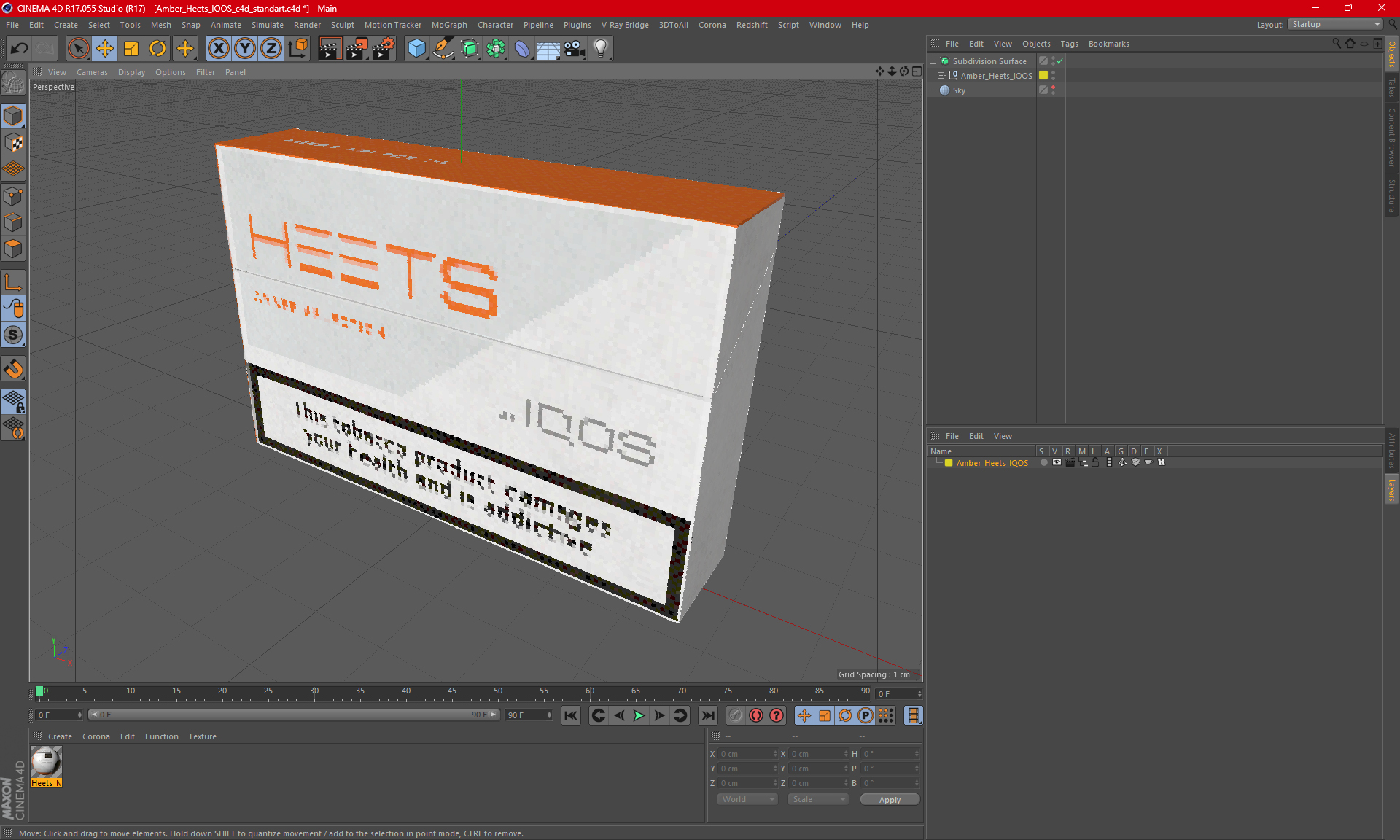Open material manager Texture menu
The height and width of the screenshot is (840, 1400).
coord(202,736)
